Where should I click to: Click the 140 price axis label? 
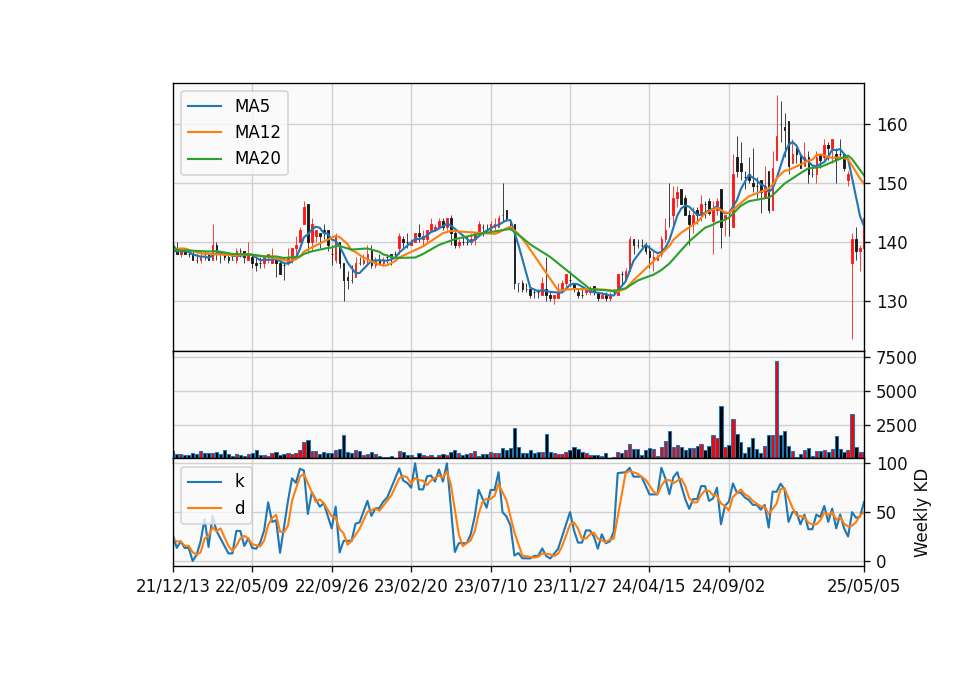point(892,242)
